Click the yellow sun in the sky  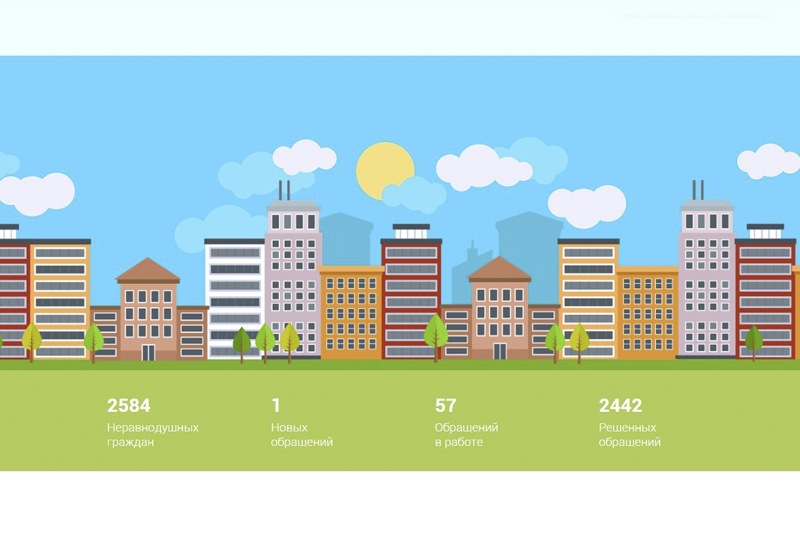tap(384, 171)
